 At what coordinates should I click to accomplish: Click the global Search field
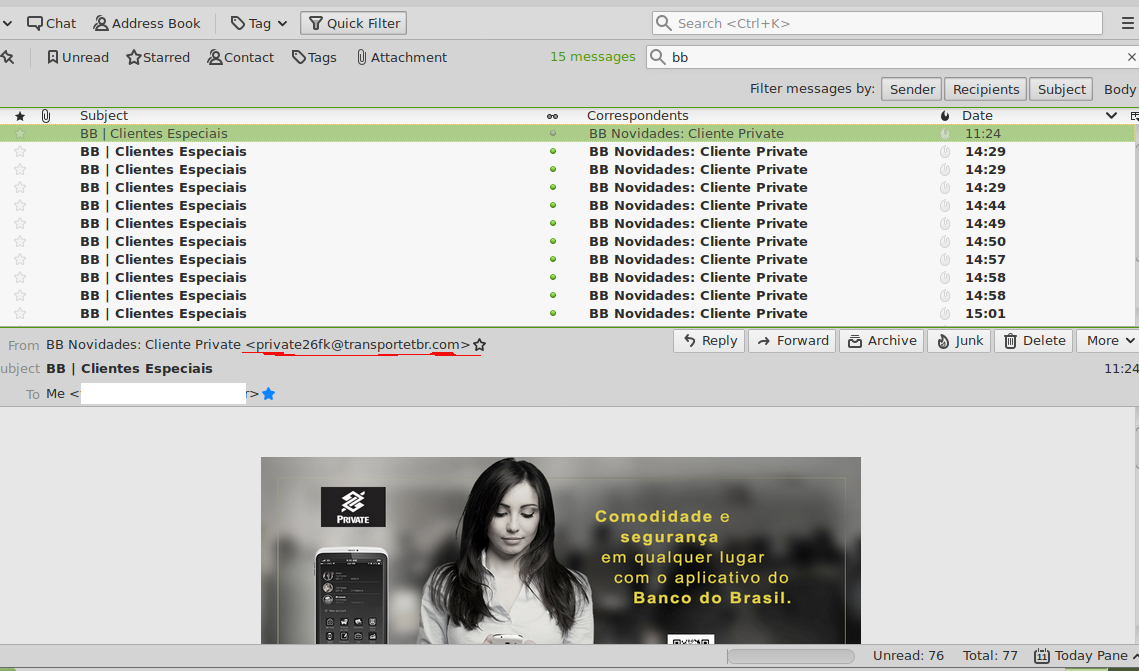pyautogui.click(x=877, y=23)
